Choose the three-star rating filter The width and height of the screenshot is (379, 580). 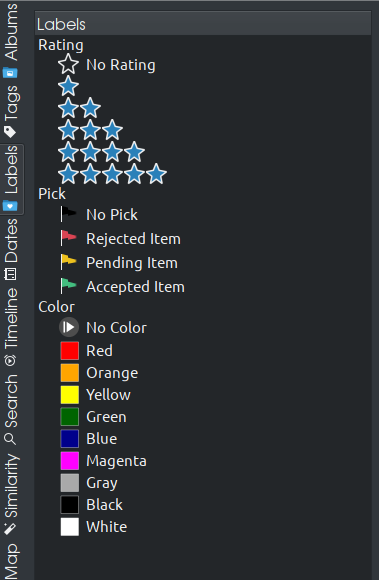(x=91, y=130)
